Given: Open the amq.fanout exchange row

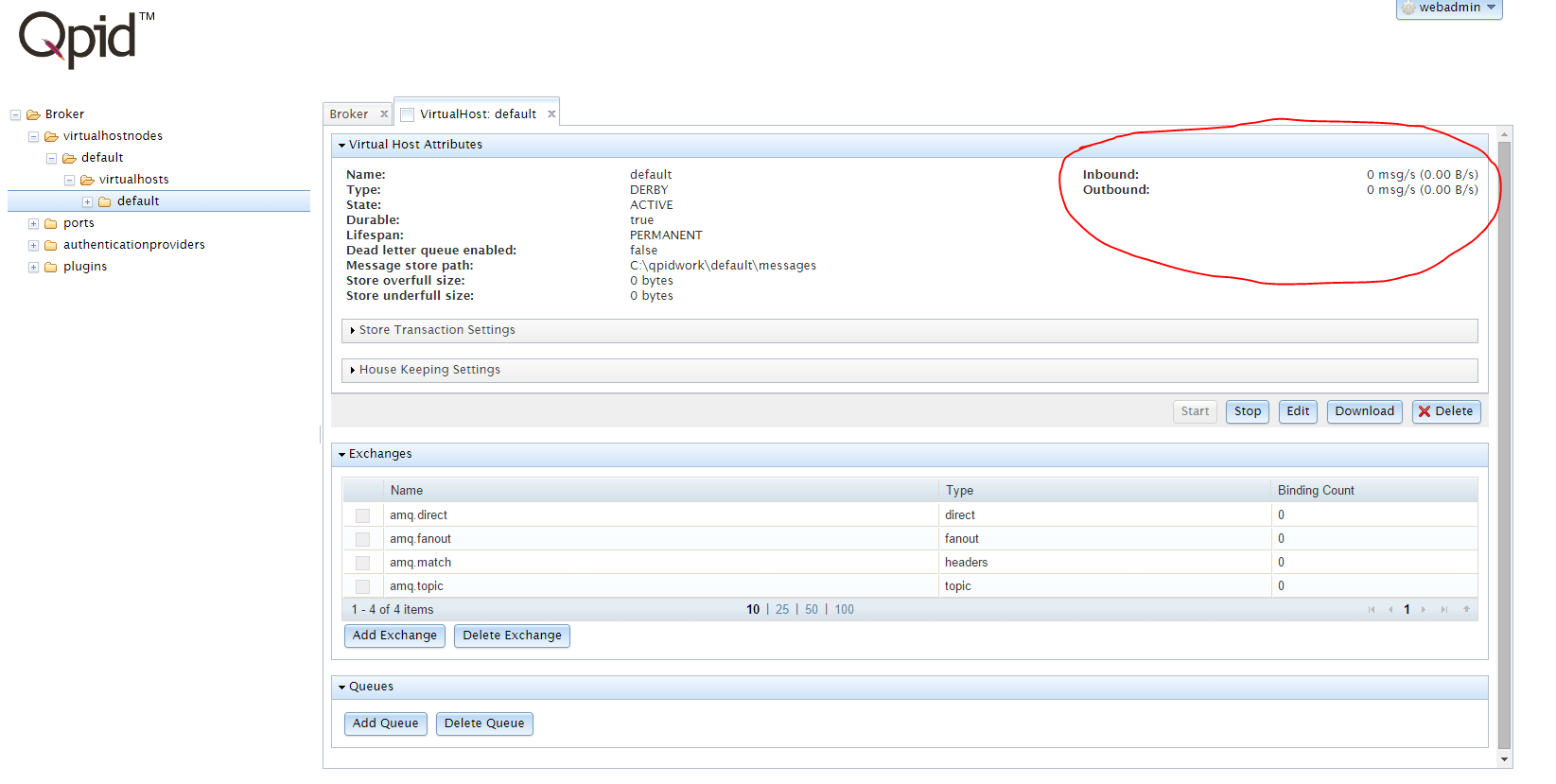Looking at the screenshot, I should 910,538.
